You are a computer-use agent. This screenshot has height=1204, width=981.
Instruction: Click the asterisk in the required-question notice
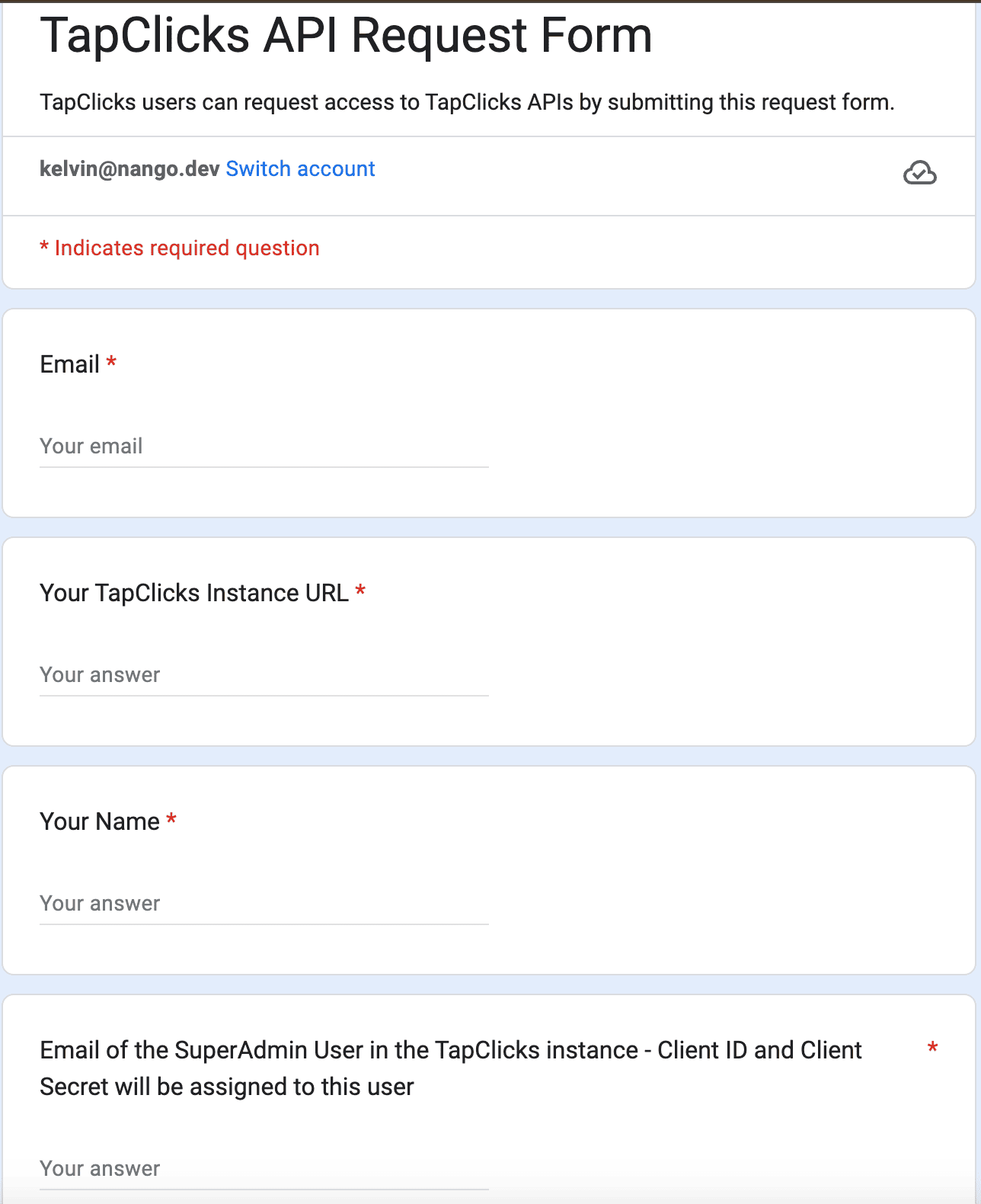[x=44, y=246]
